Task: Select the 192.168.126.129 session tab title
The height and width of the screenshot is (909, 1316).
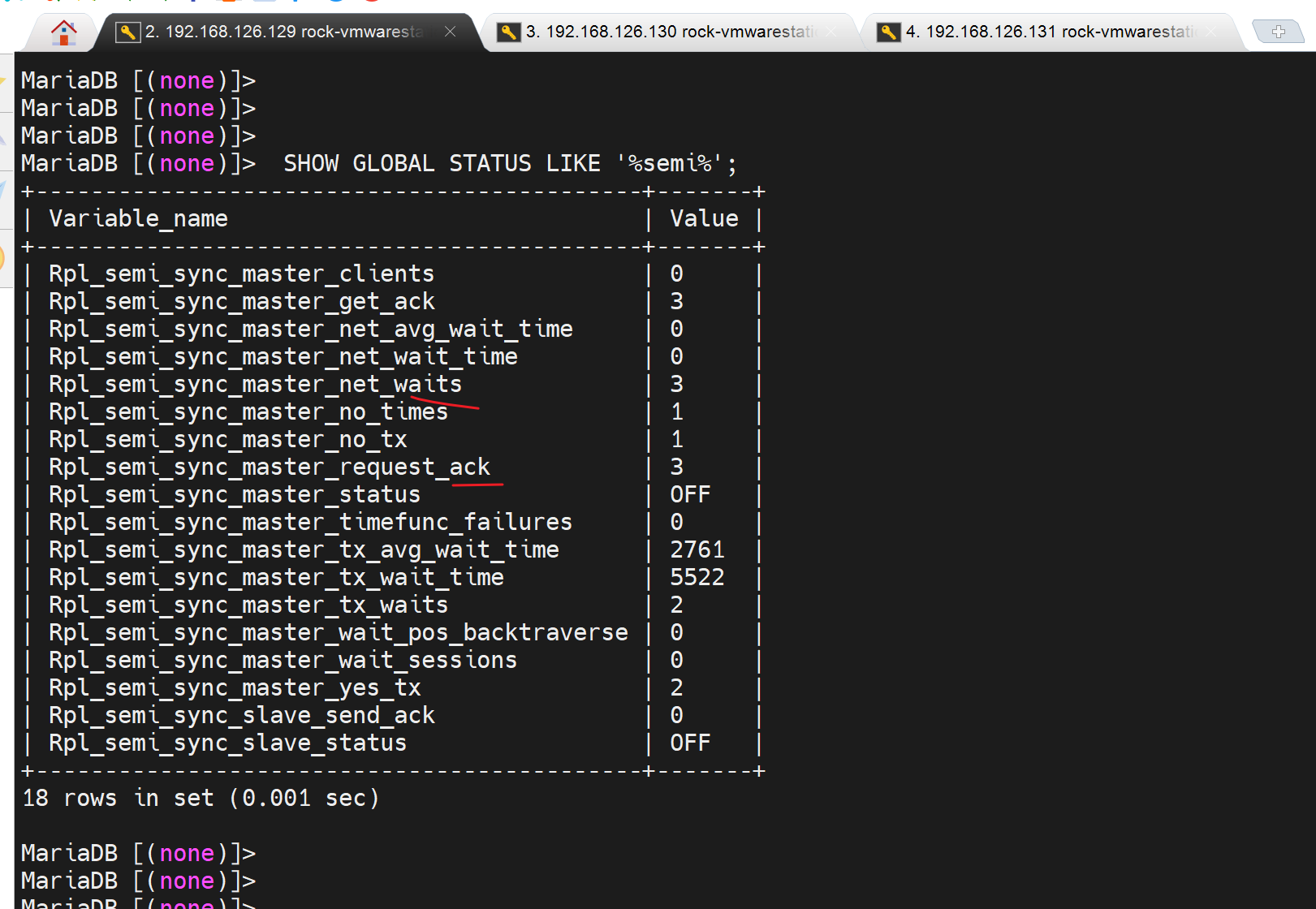Action: click(x=284, y=32)
